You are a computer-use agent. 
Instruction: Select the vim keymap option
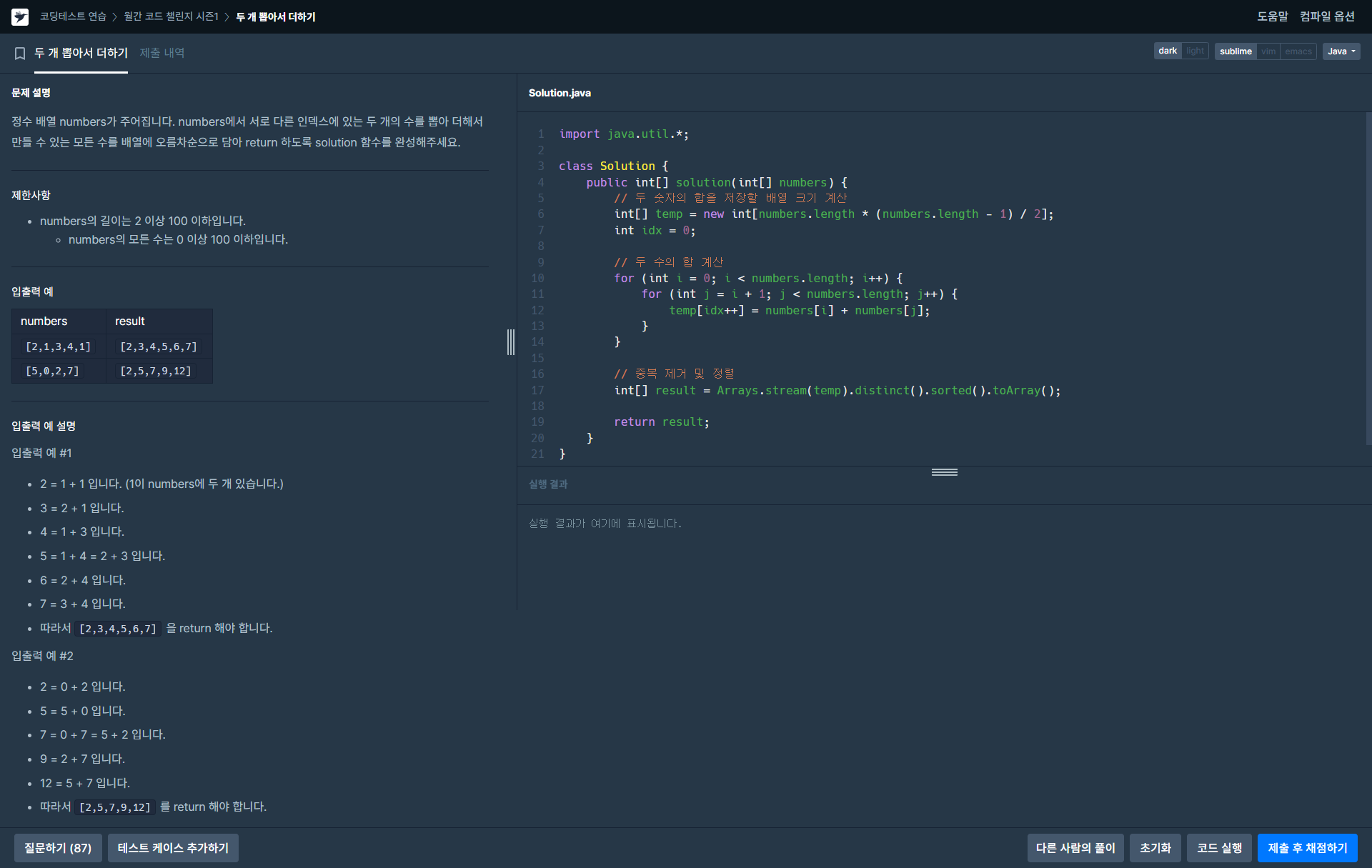coord(1268,51)
